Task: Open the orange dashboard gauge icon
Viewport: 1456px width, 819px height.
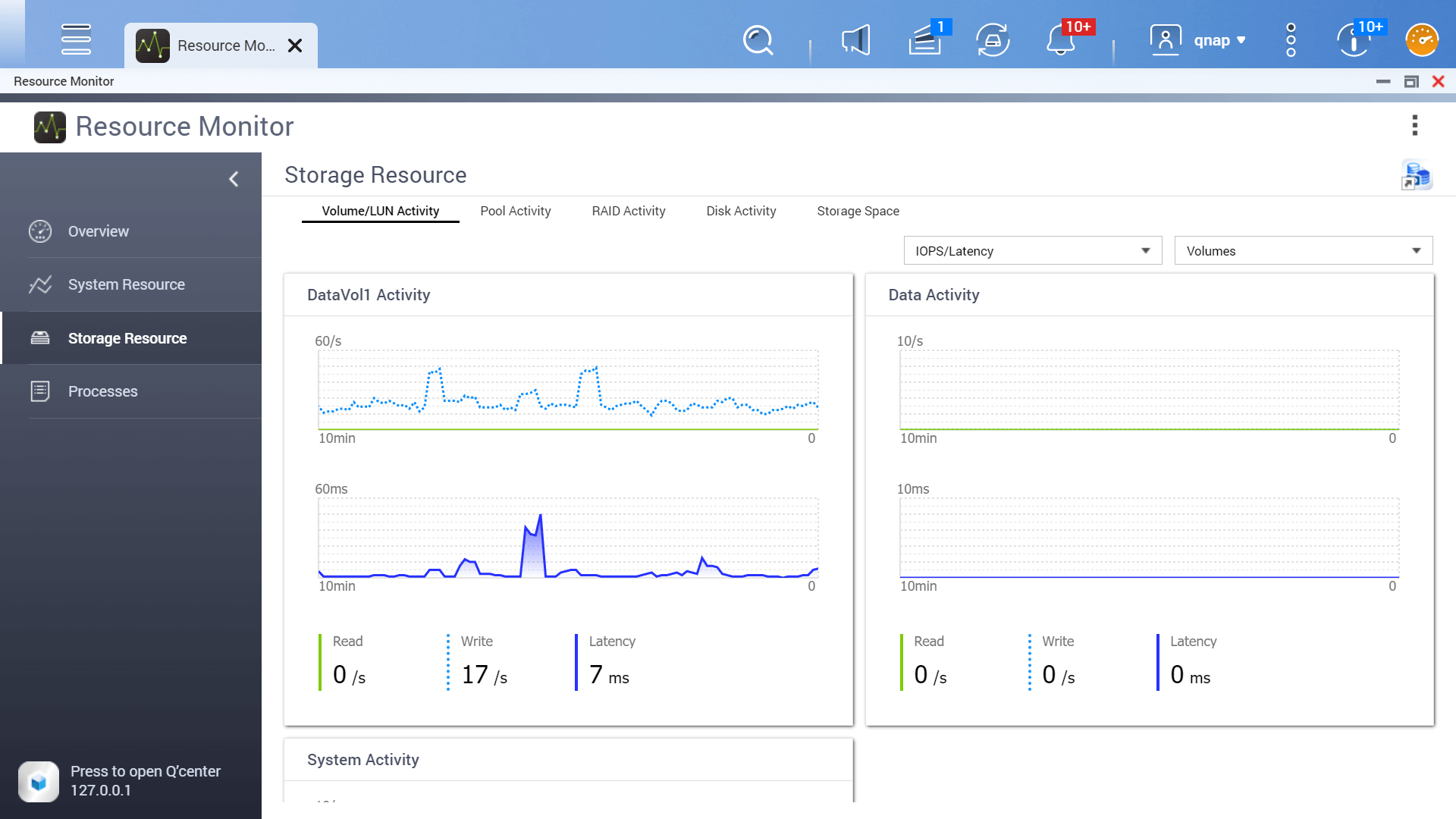Action: pos(1422,40)
